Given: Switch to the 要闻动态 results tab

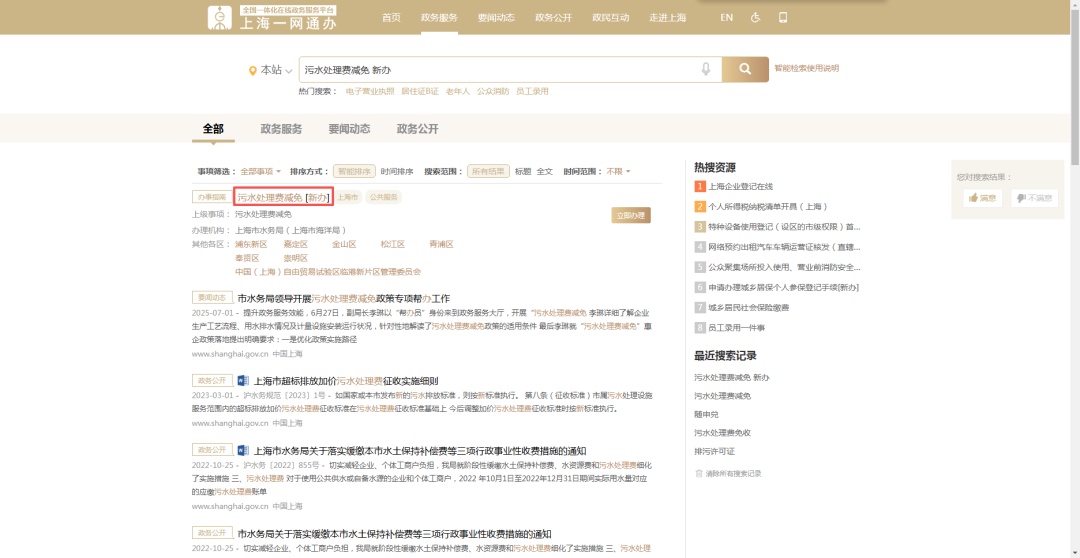Looking at the screenshot, I should click(x=349, y=129).
